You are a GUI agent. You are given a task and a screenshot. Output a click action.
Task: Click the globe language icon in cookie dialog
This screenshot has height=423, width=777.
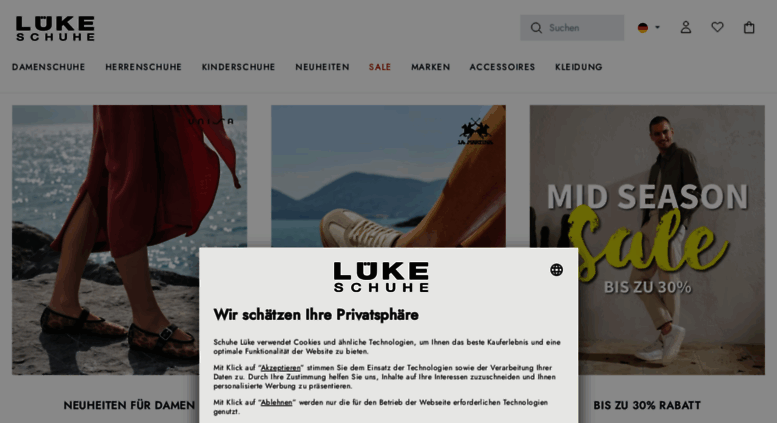coord(556,269)
